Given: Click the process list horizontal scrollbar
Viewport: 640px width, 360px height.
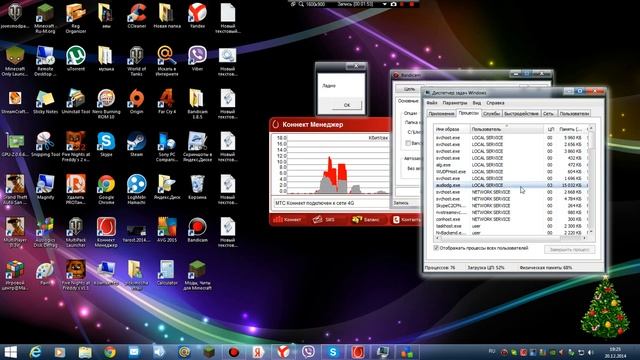Looking at the screenshot, I should [510, 238].
